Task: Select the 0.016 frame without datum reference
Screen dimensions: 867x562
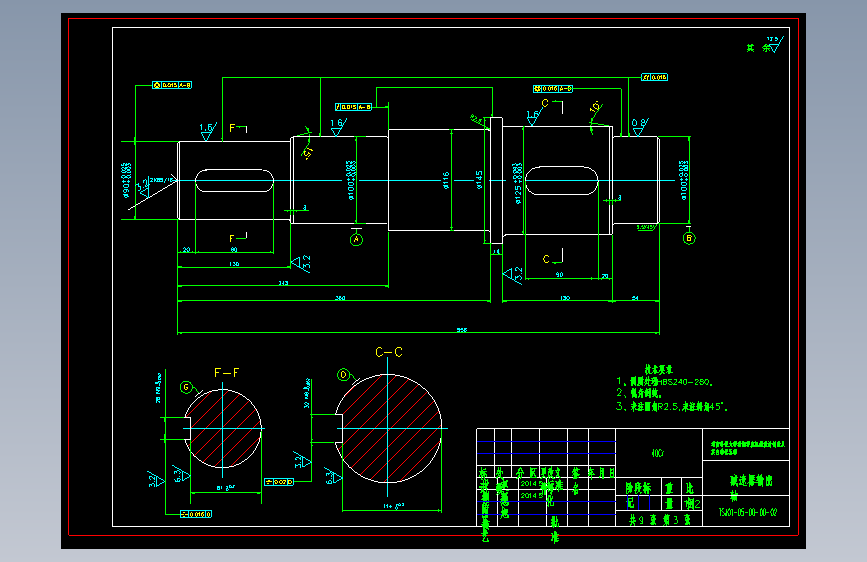Action: click(655, 77)
